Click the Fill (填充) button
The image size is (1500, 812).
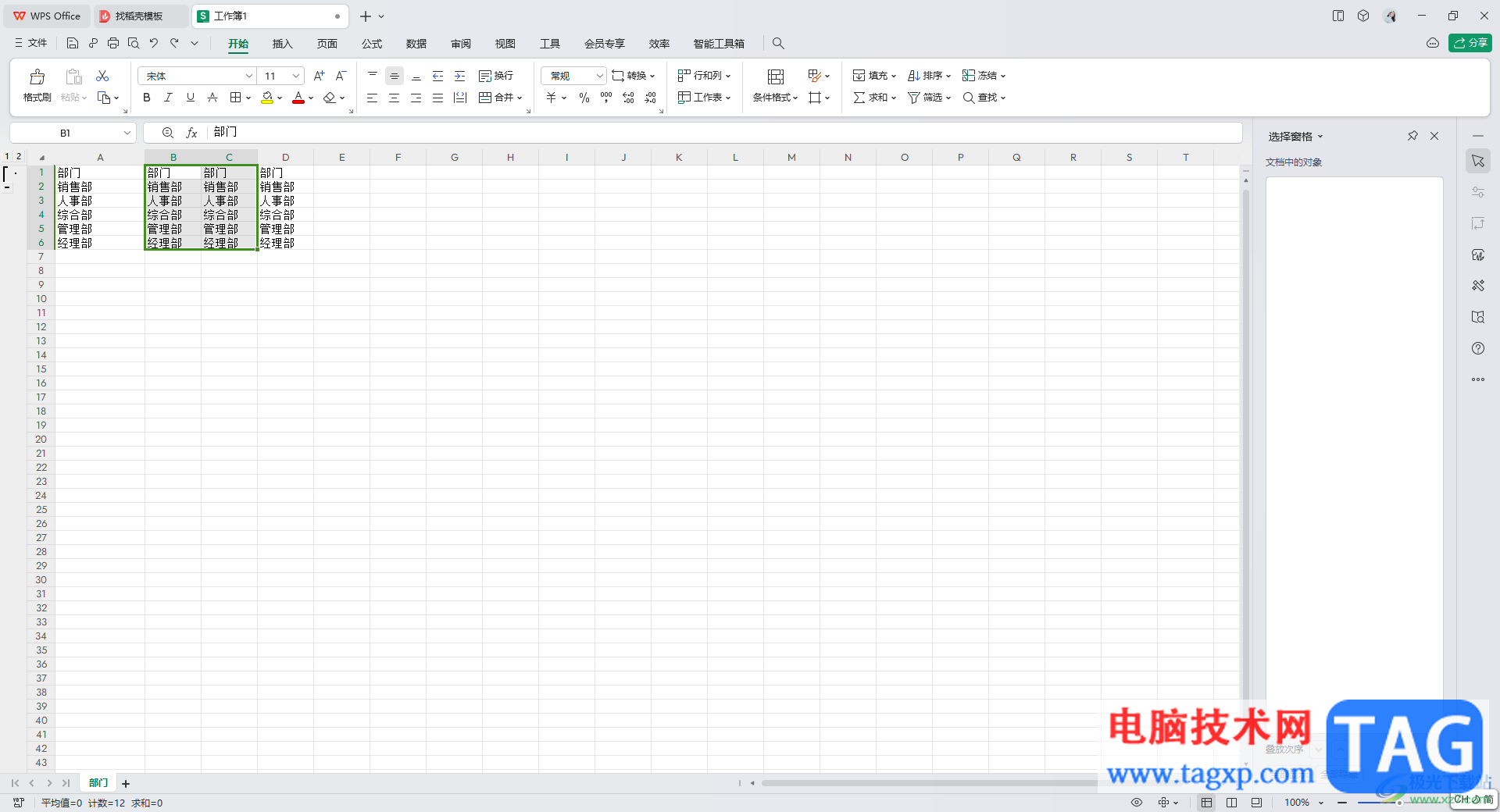pos(874,76)
